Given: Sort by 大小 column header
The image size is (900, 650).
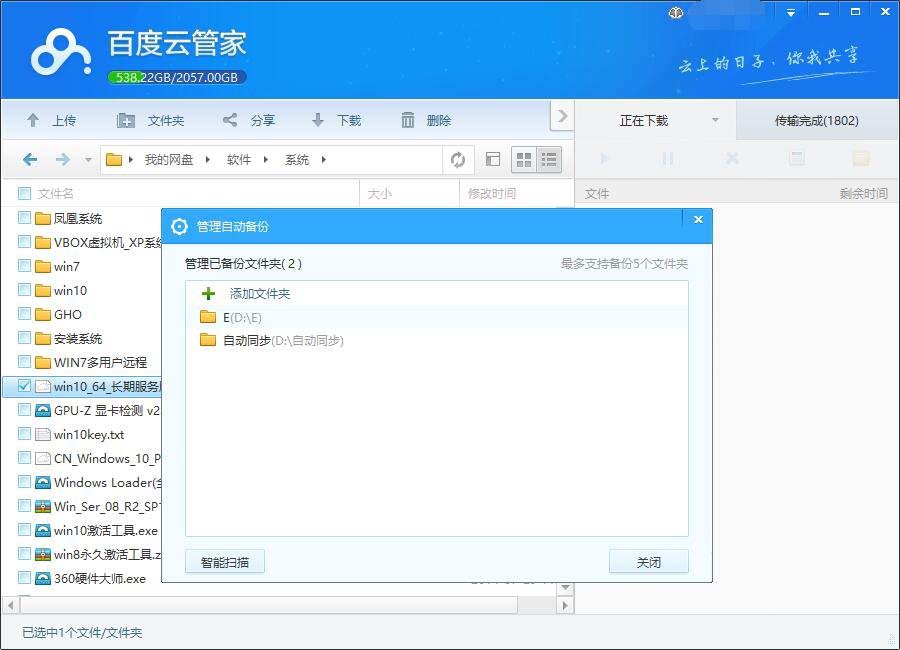Looking at the screenshot, I should [379, 194].
